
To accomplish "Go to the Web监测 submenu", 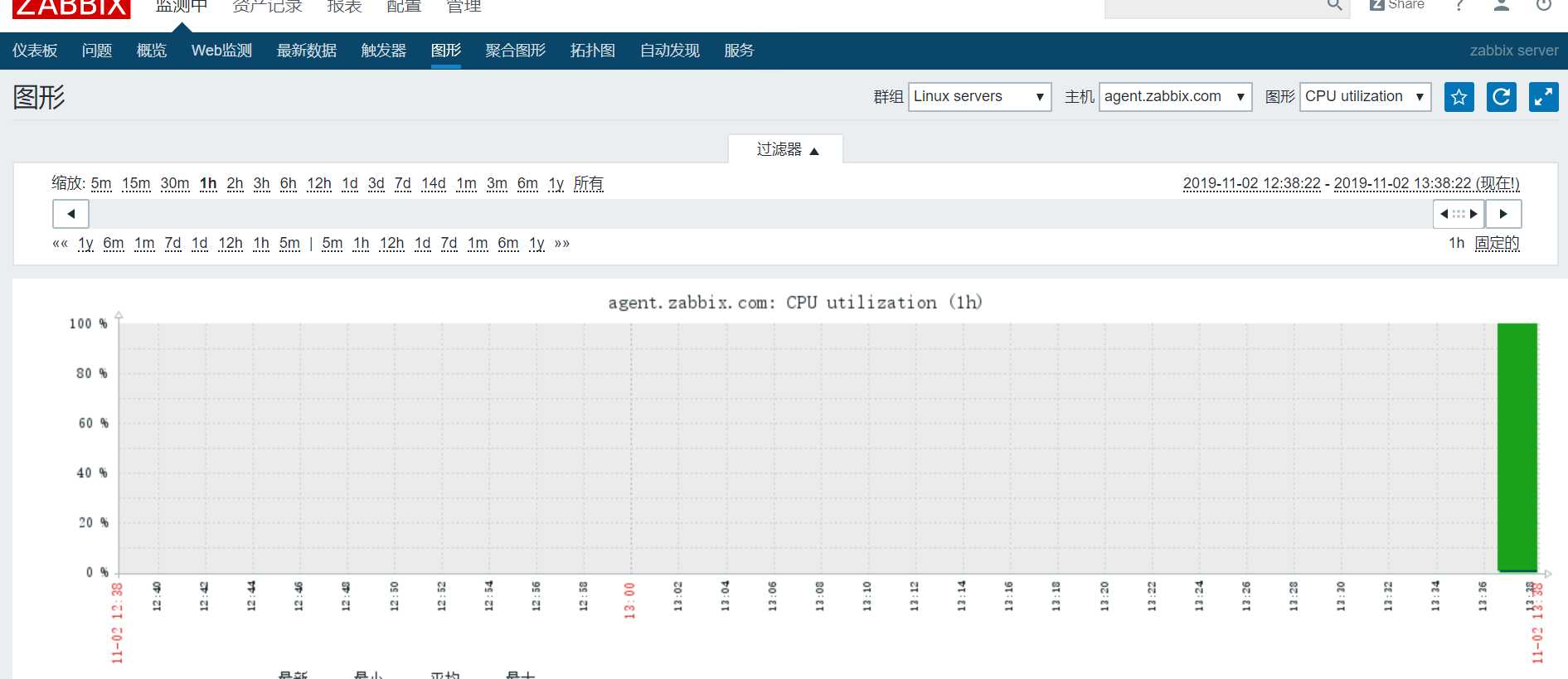I will pyautogui.click(x=221, y=51).
